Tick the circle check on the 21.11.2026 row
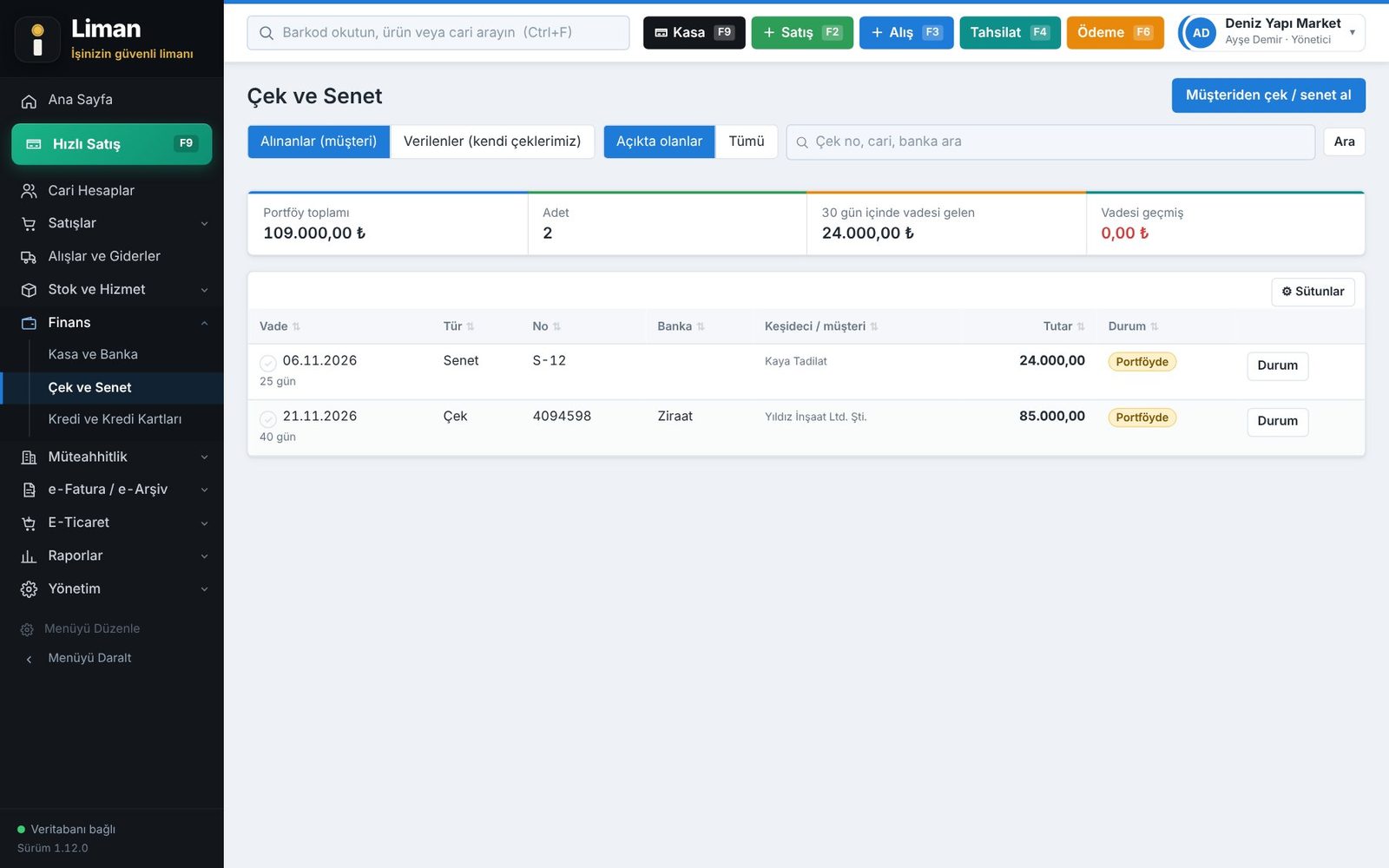 (x=268, y=418)
